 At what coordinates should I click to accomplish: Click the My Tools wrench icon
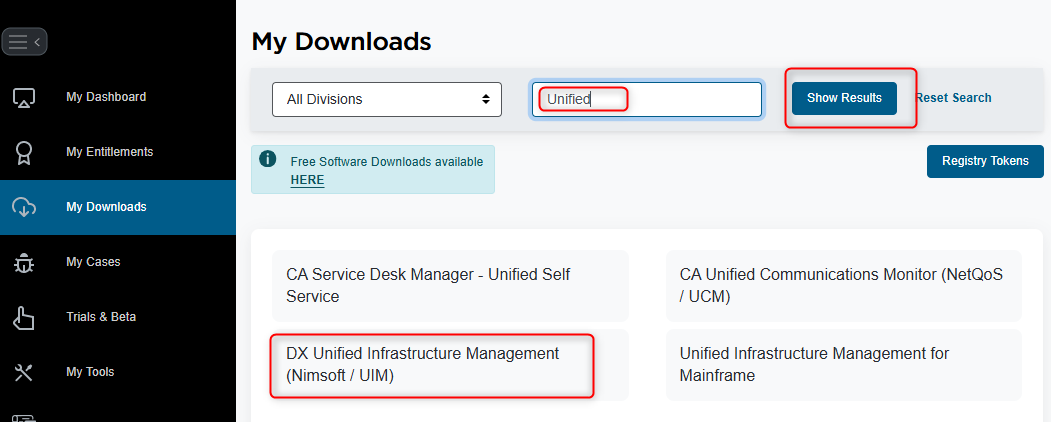coord(24,372)
